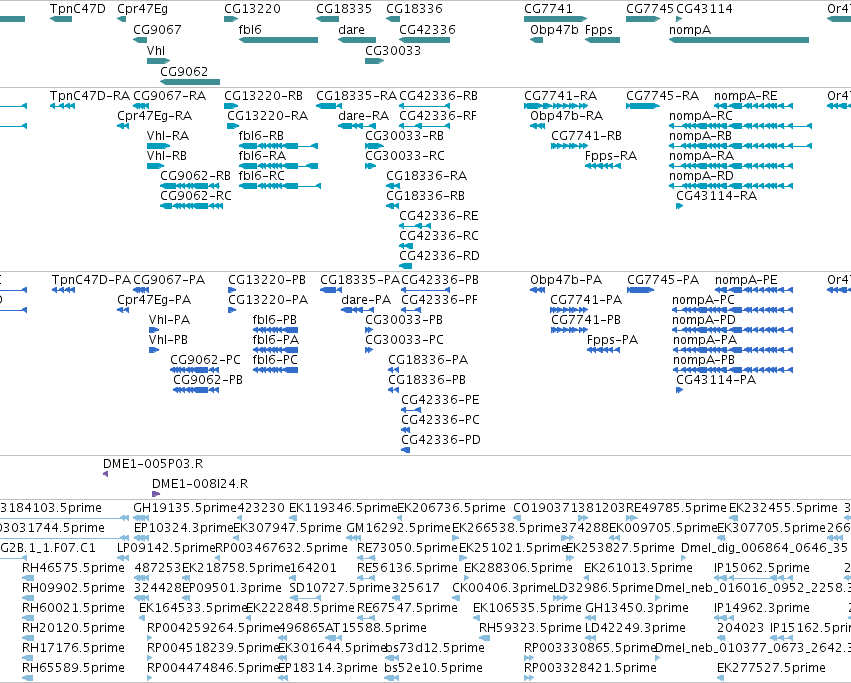Click the DME1-008I24.R feature
Image resolution: width=851 pixels, height=683 pixels.
pos(200,484)
